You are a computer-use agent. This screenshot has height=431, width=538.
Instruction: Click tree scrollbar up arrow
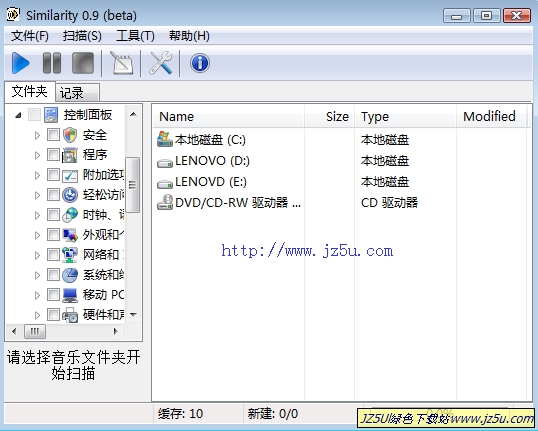tap(133, 114)
